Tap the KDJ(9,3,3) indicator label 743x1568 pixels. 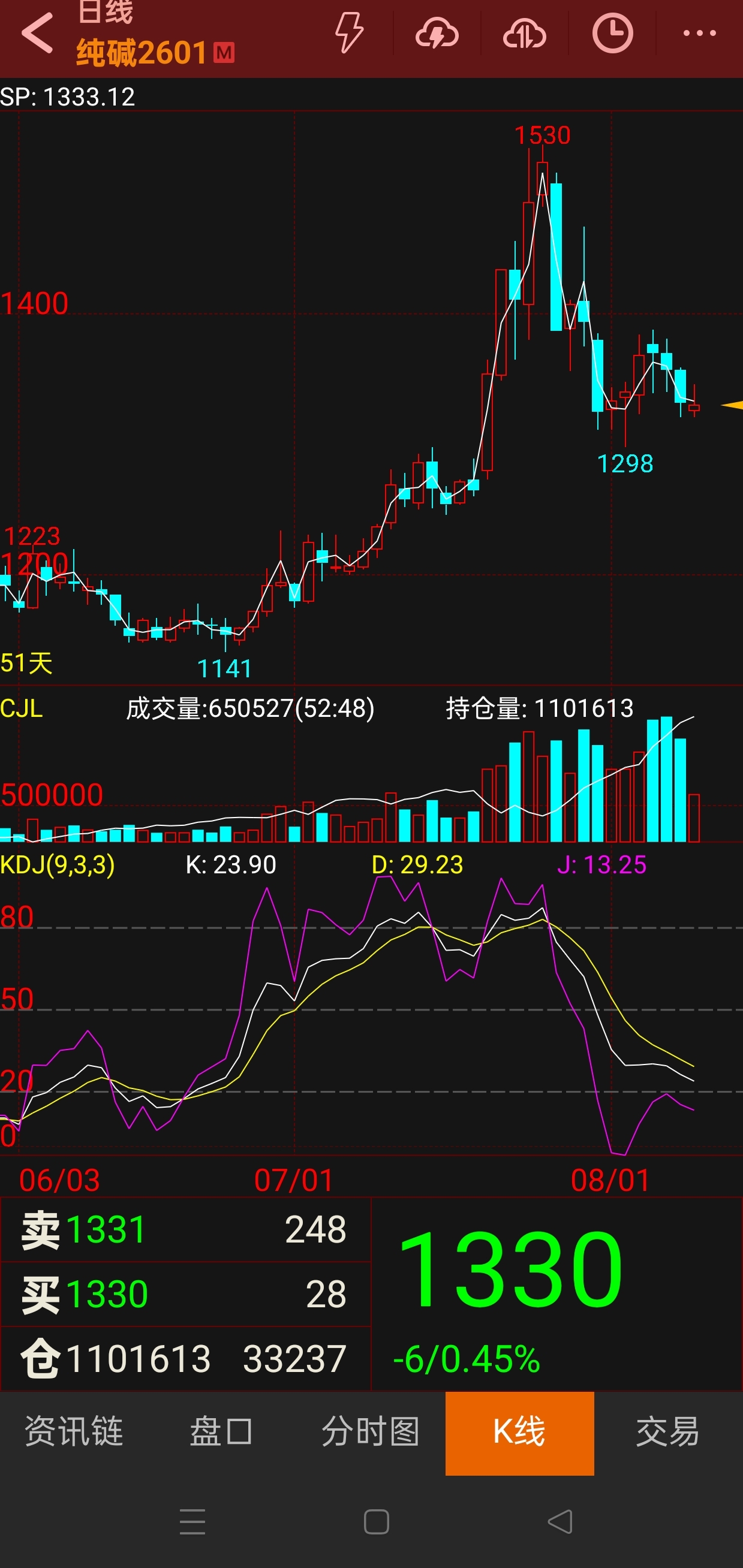click(x=57, y=864)
